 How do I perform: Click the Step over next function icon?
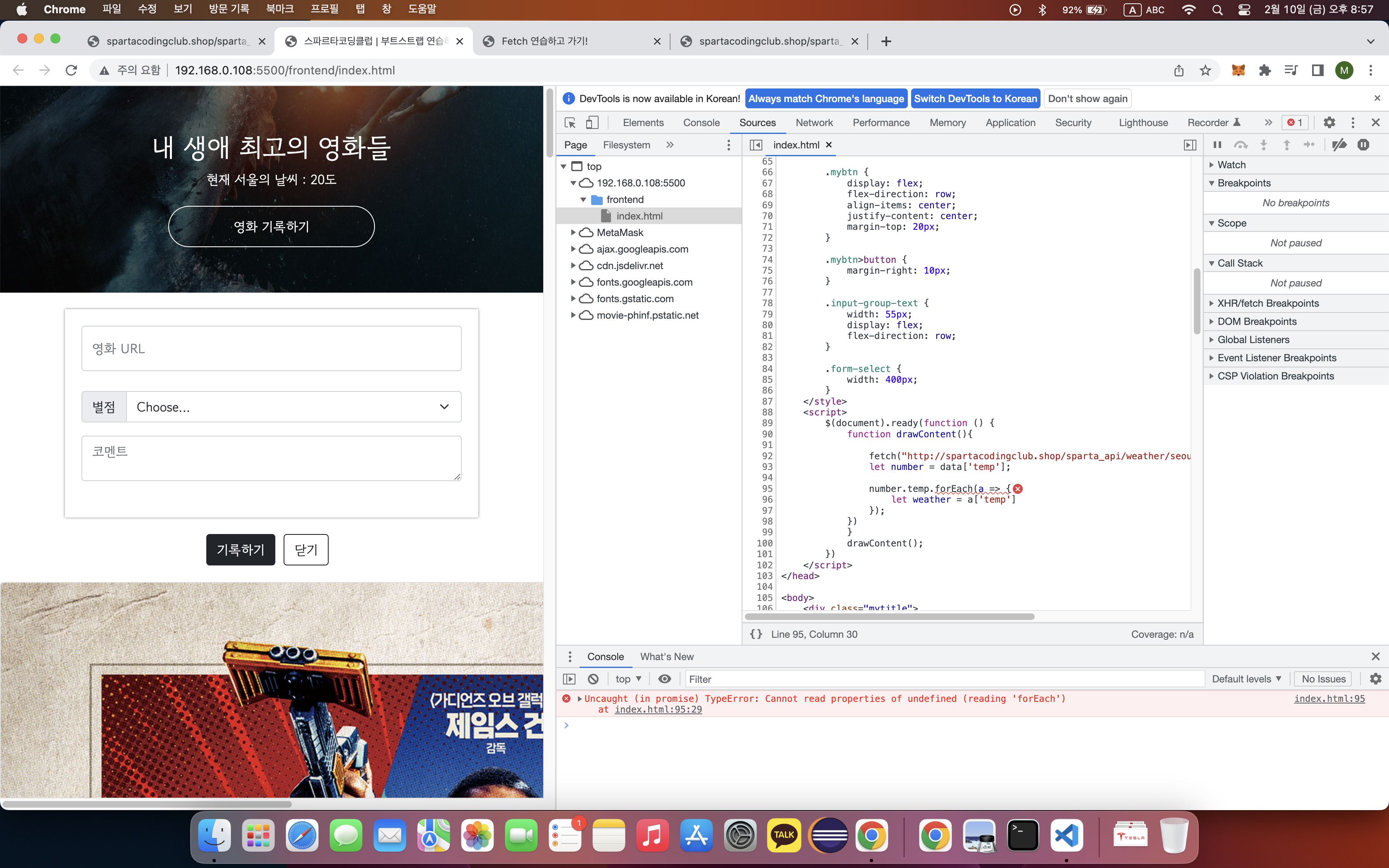point(1240,145)
